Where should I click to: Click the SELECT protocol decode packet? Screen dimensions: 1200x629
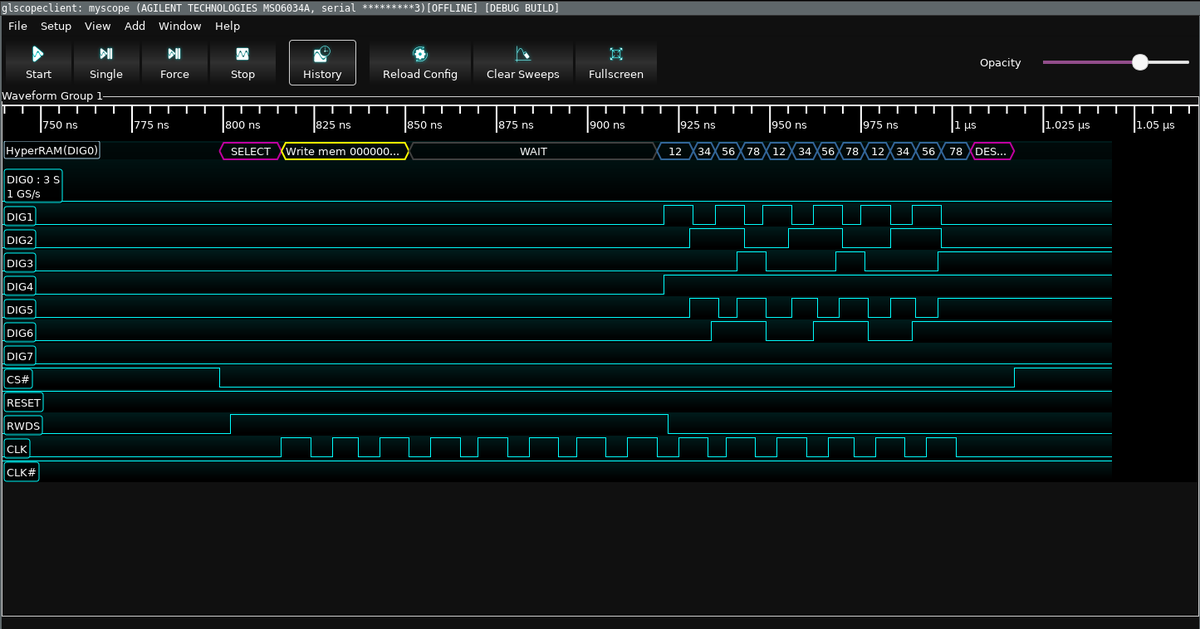(x=251, y=151)
